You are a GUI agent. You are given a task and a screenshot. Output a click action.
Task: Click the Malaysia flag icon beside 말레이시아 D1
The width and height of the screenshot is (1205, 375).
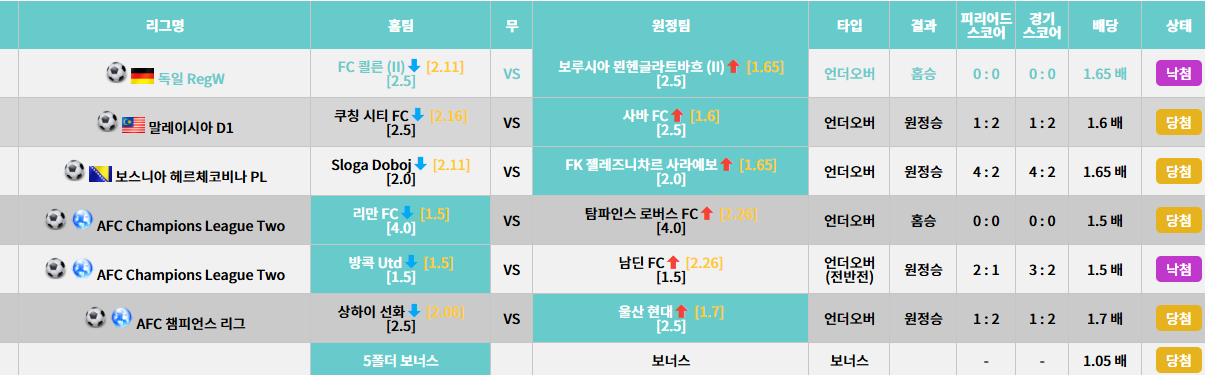click(134, 125)
